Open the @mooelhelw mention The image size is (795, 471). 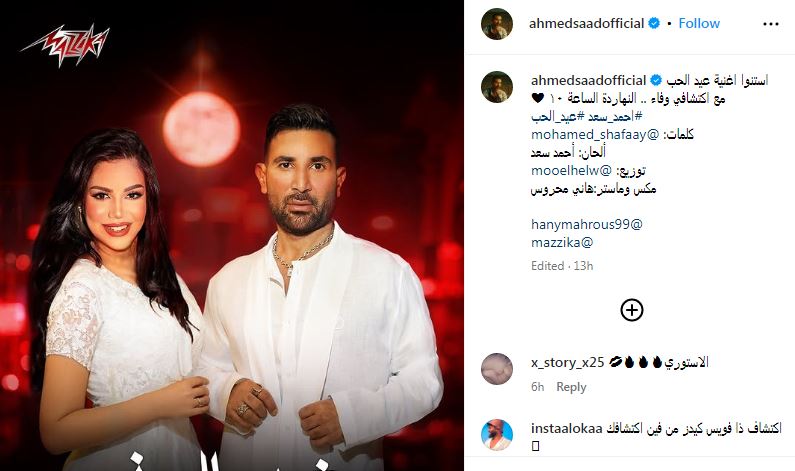click(x=571, y=170)
